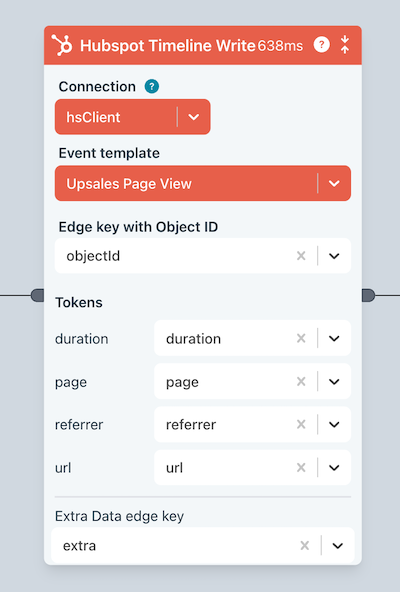This screenshot has width=400, height=592.
Task: Clear the duration token value
Action: point(301,338)
